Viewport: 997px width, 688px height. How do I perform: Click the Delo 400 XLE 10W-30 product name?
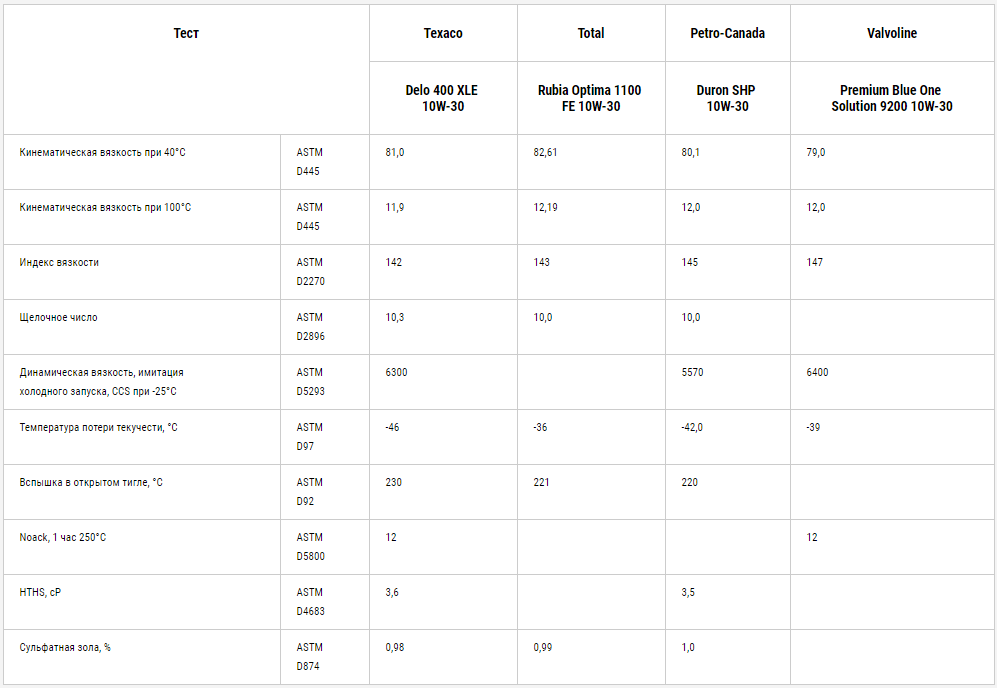[443, 98]
